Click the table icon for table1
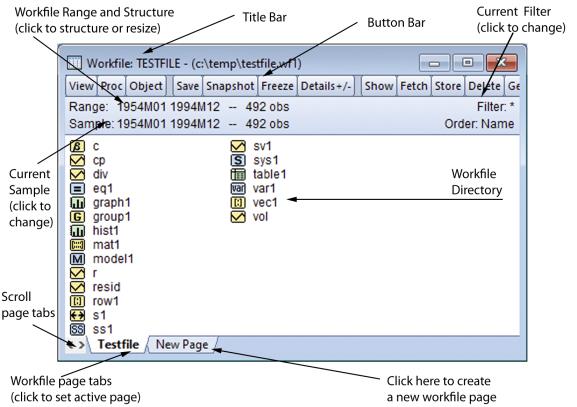This screenshot has height=407, width=577. (238, 174)
